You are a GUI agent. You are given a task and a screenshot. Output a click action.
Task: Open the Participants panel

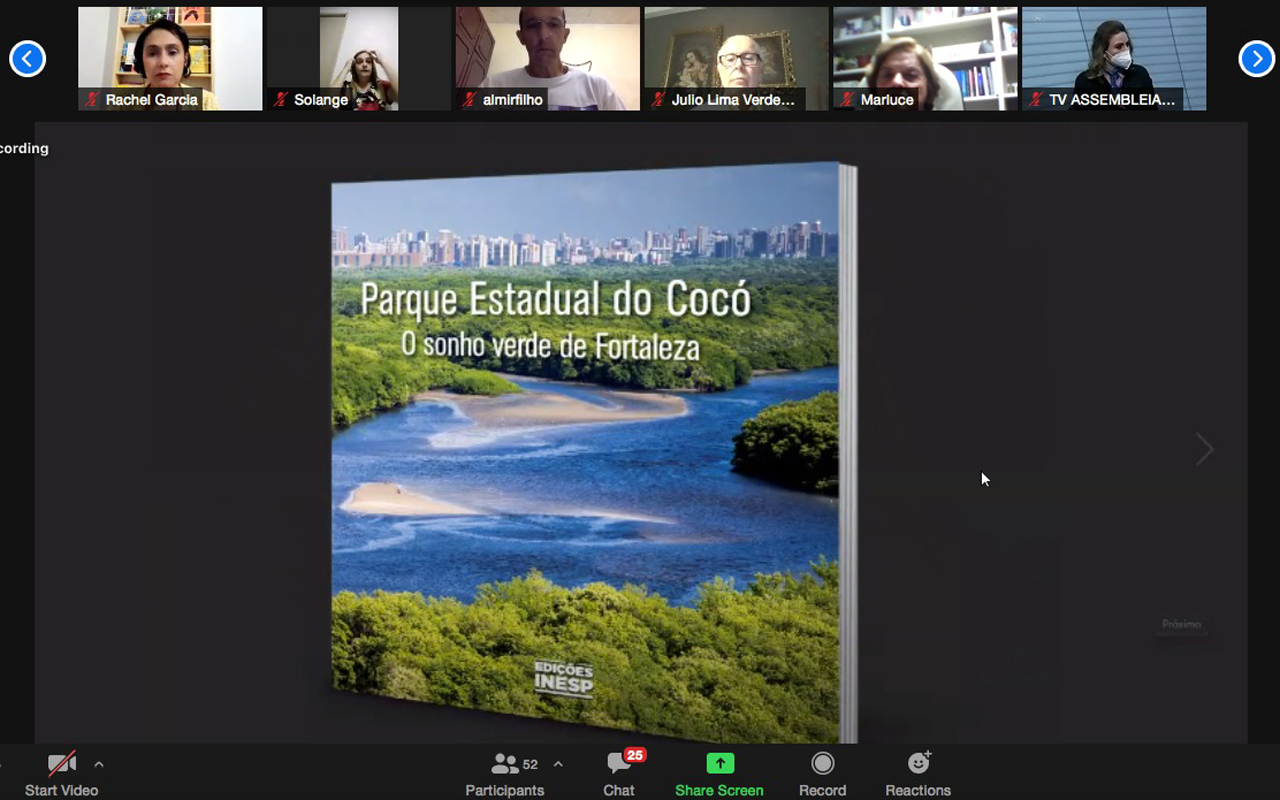click(x=505, y=774)
